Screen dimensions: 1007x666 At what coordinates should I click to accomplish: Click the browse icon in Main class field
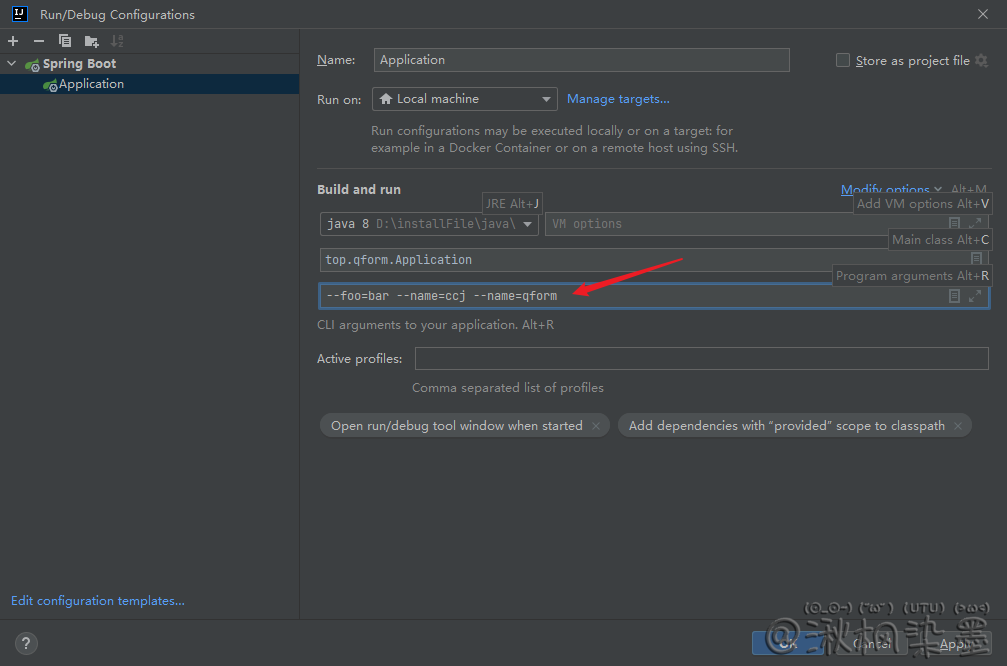point(976,259)
